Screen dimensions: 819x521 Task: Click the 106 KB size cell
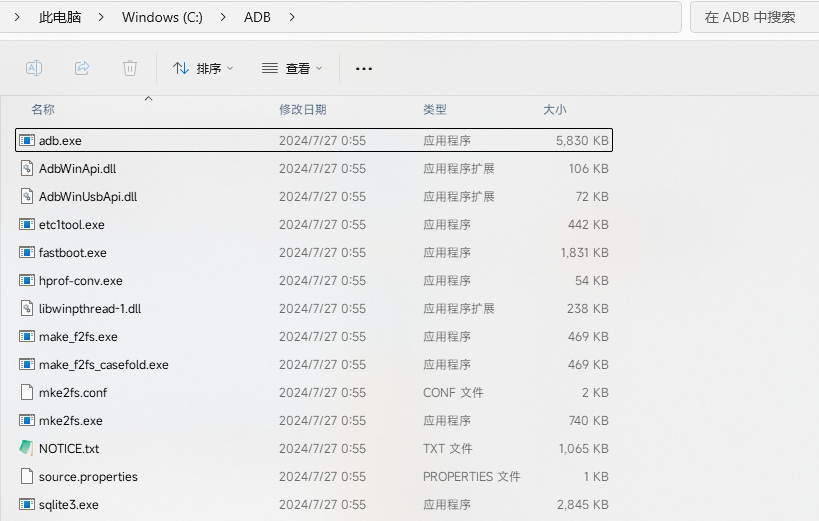click(x=589, y=169)
